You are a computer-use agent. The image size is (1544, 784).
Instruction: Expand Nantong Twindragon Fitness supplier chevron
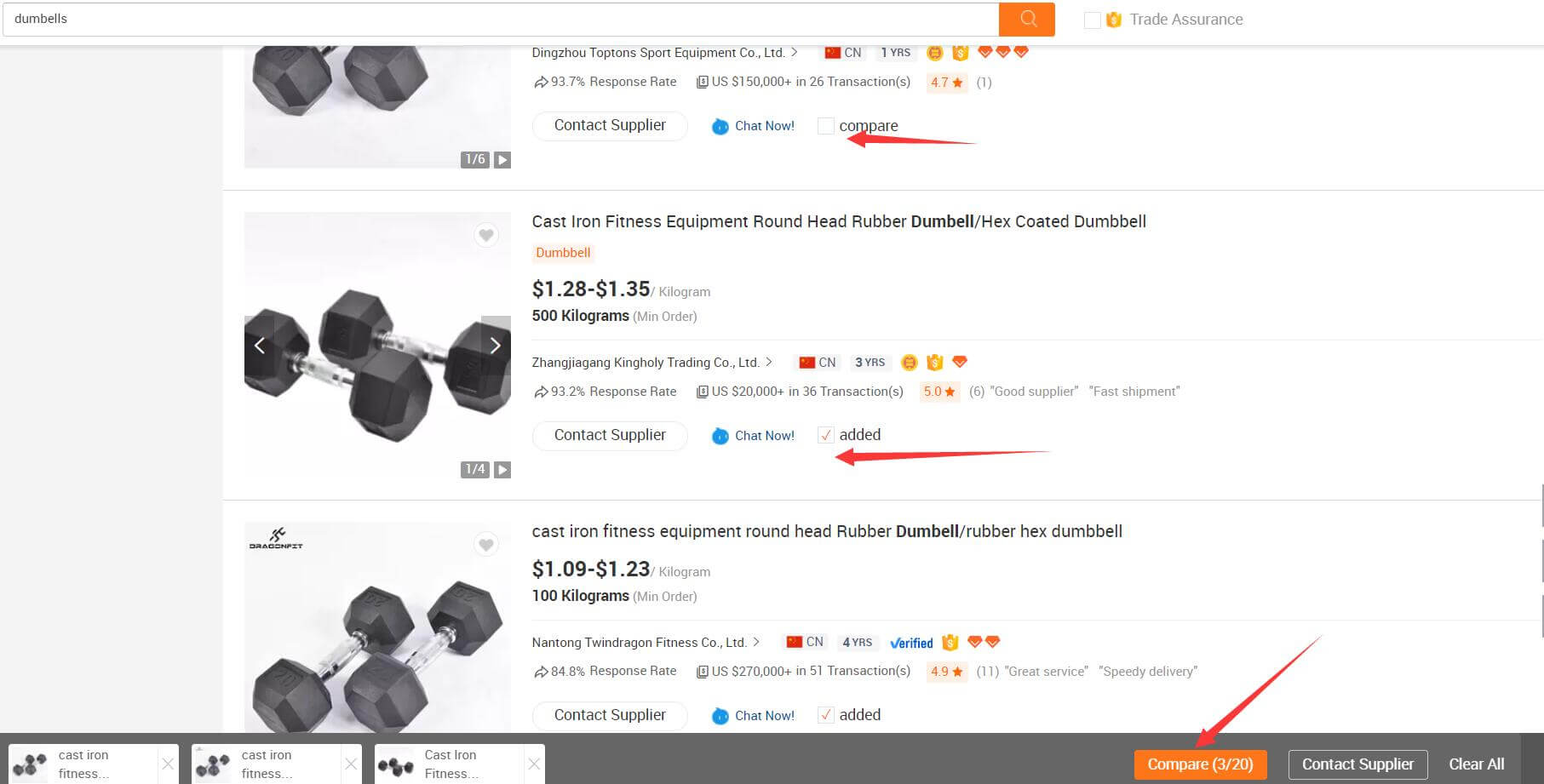756,642
